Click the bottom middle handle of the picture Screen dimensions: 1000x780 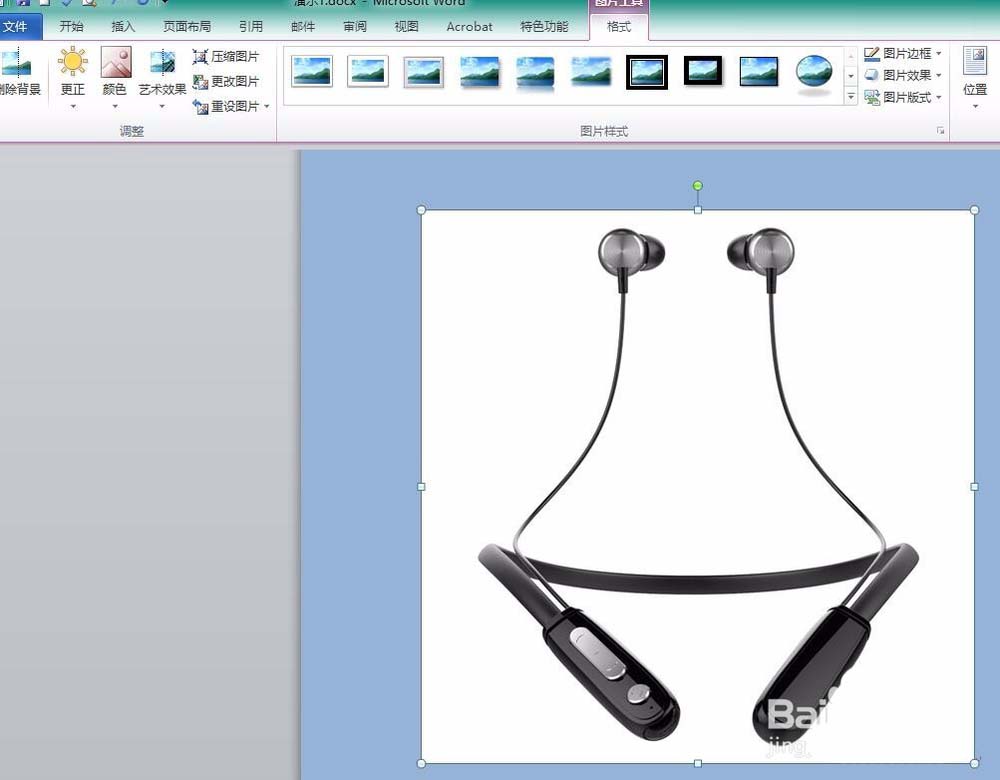[698, 763]
